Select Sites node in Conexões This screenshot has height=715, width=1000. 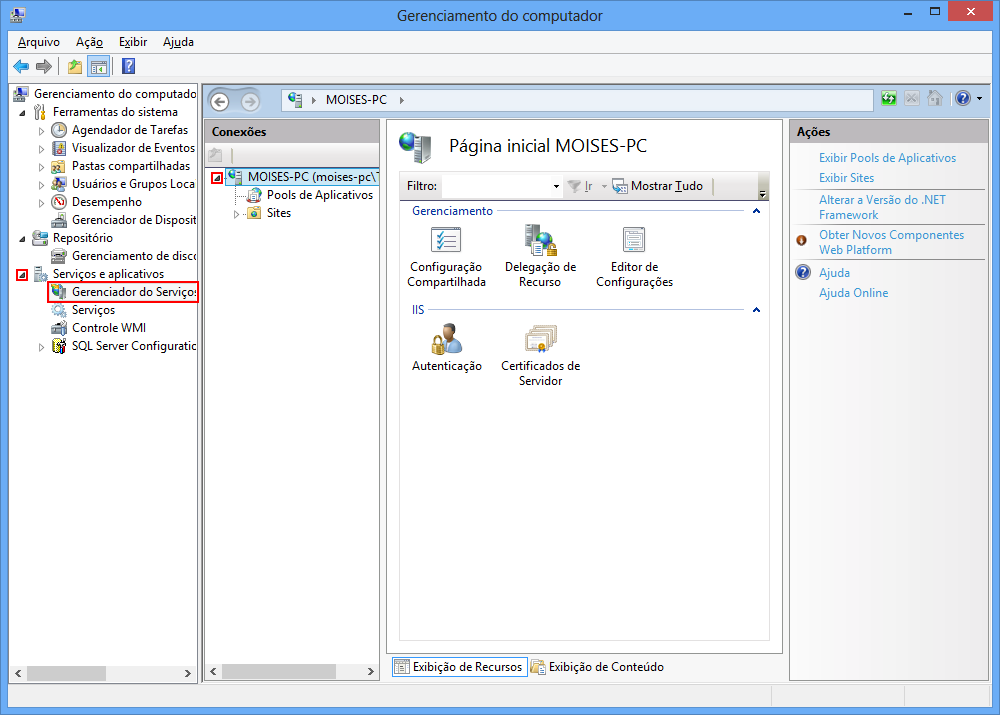(x=279, y=213)
